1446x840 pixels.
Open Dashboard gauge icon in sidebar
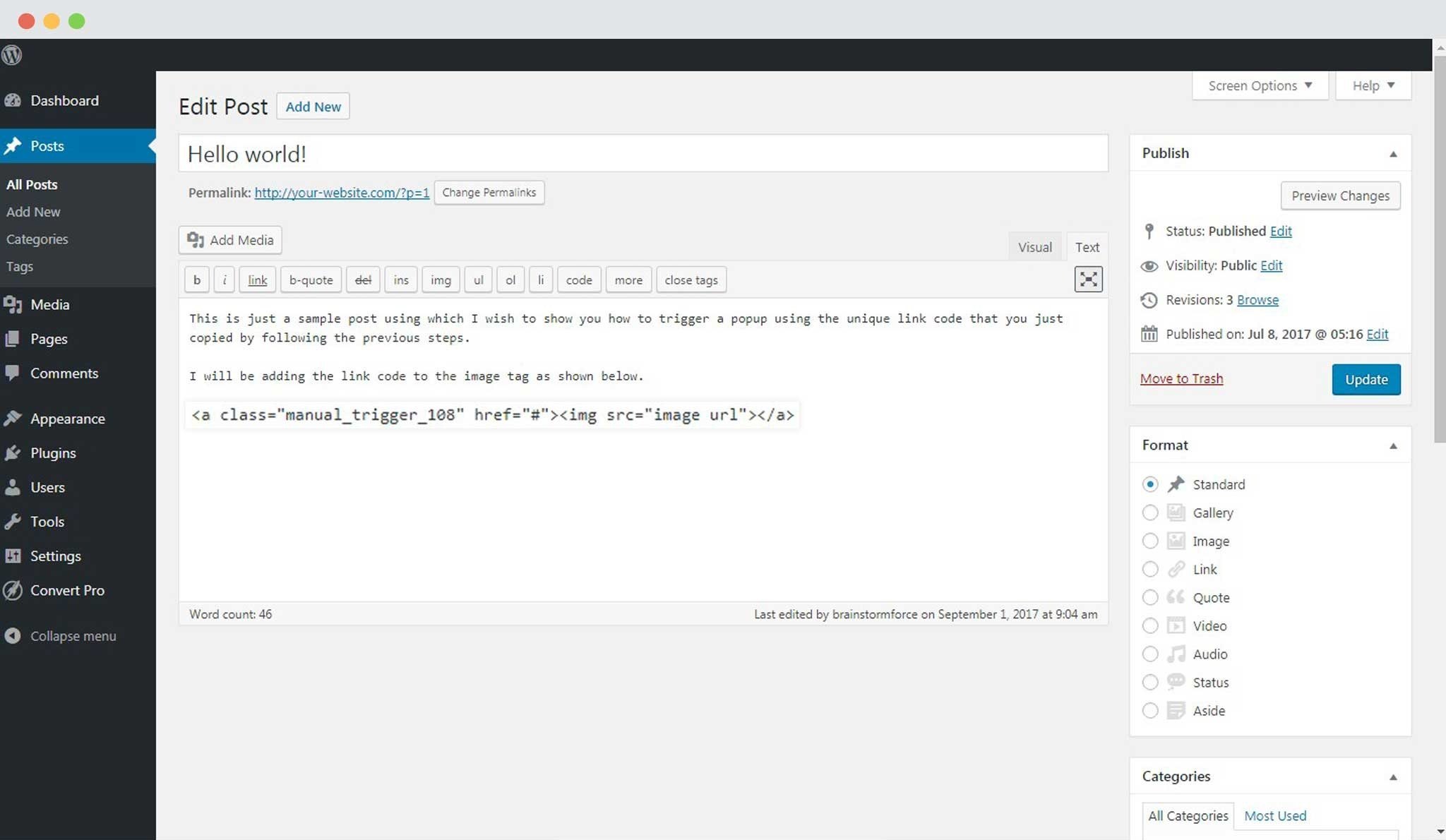pyautogui.click(x=13, y=100)
